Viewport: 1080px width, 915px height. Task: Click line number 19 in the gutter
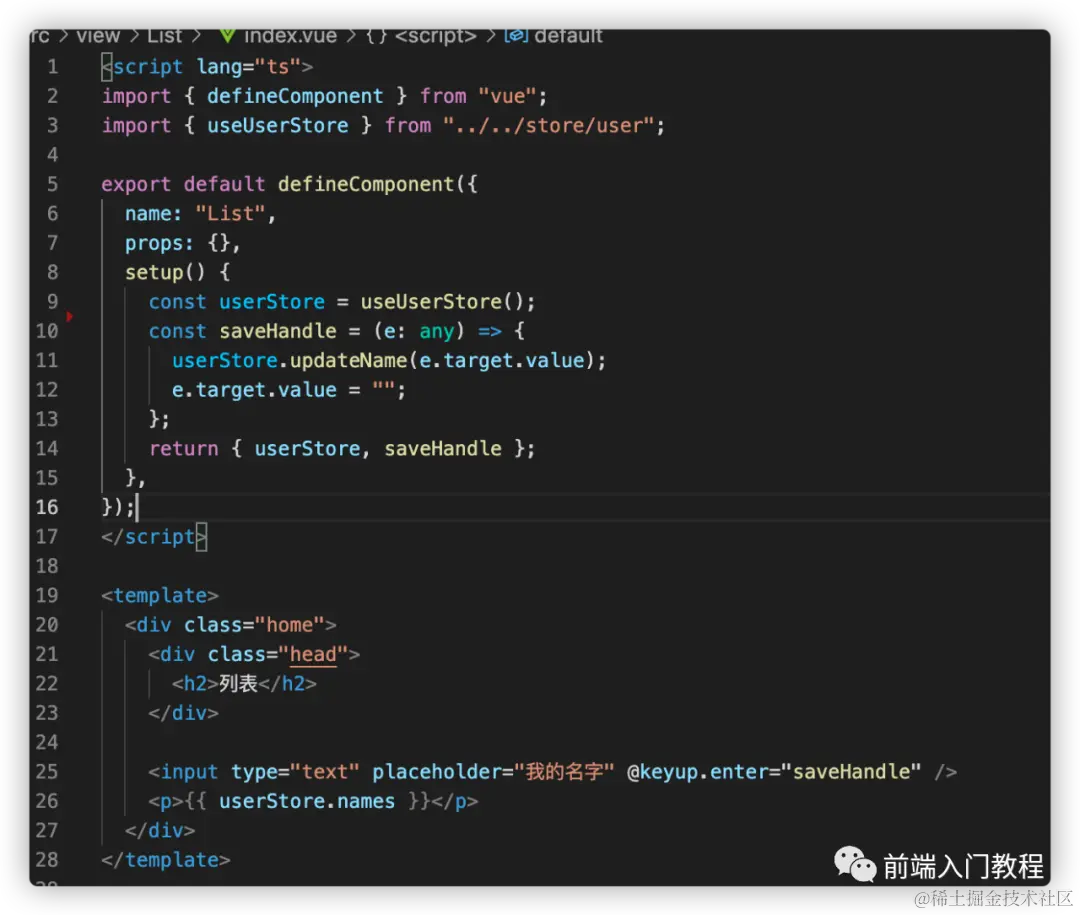click(x=47, y=595)
